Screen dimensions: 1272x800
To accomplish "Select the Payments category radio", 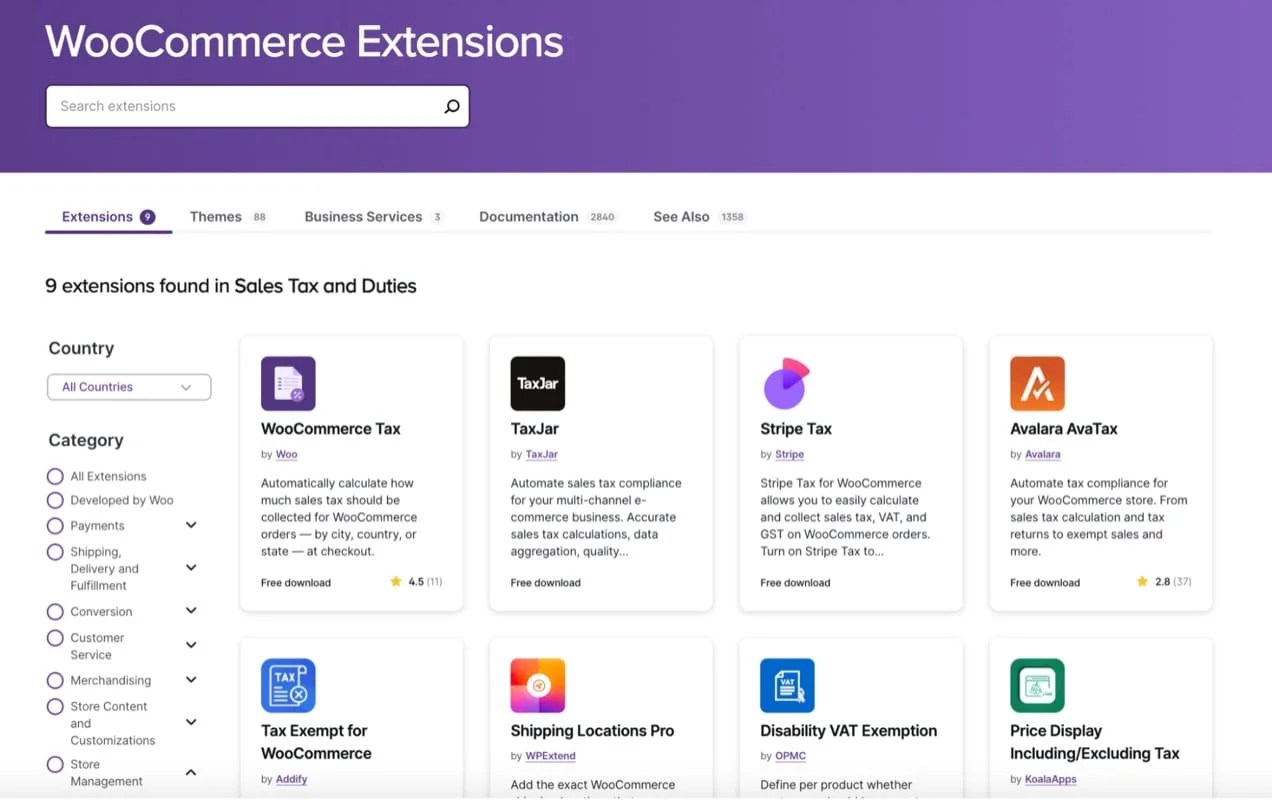I will point(55,525).
